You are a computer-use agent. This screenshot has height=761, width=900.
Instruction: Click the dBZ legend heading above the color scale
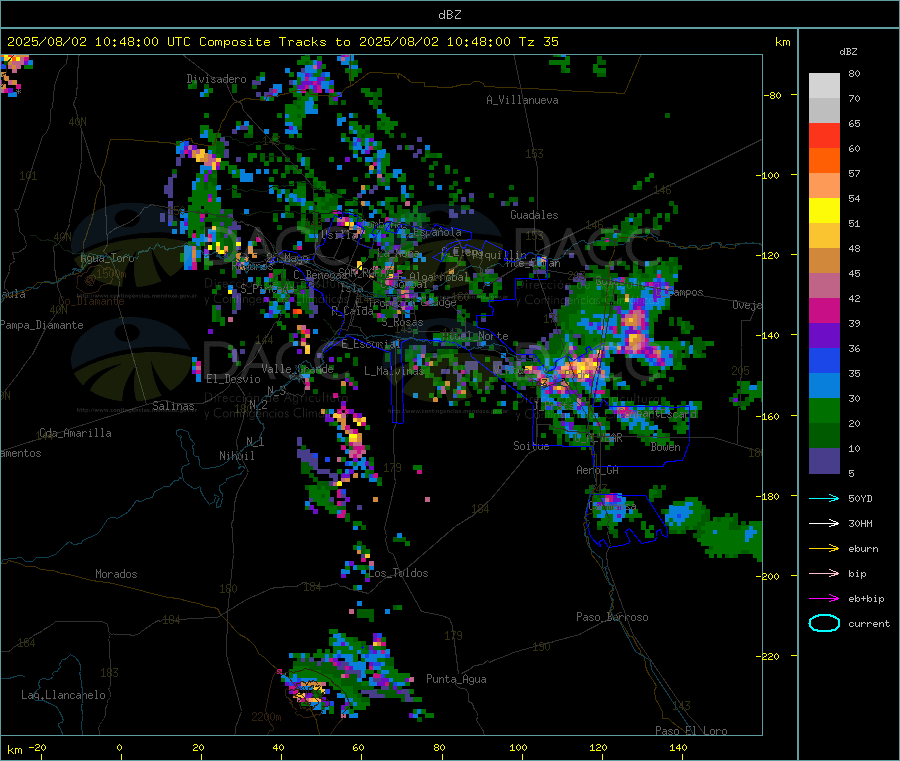pyautogui.click(x=848, y=52)
